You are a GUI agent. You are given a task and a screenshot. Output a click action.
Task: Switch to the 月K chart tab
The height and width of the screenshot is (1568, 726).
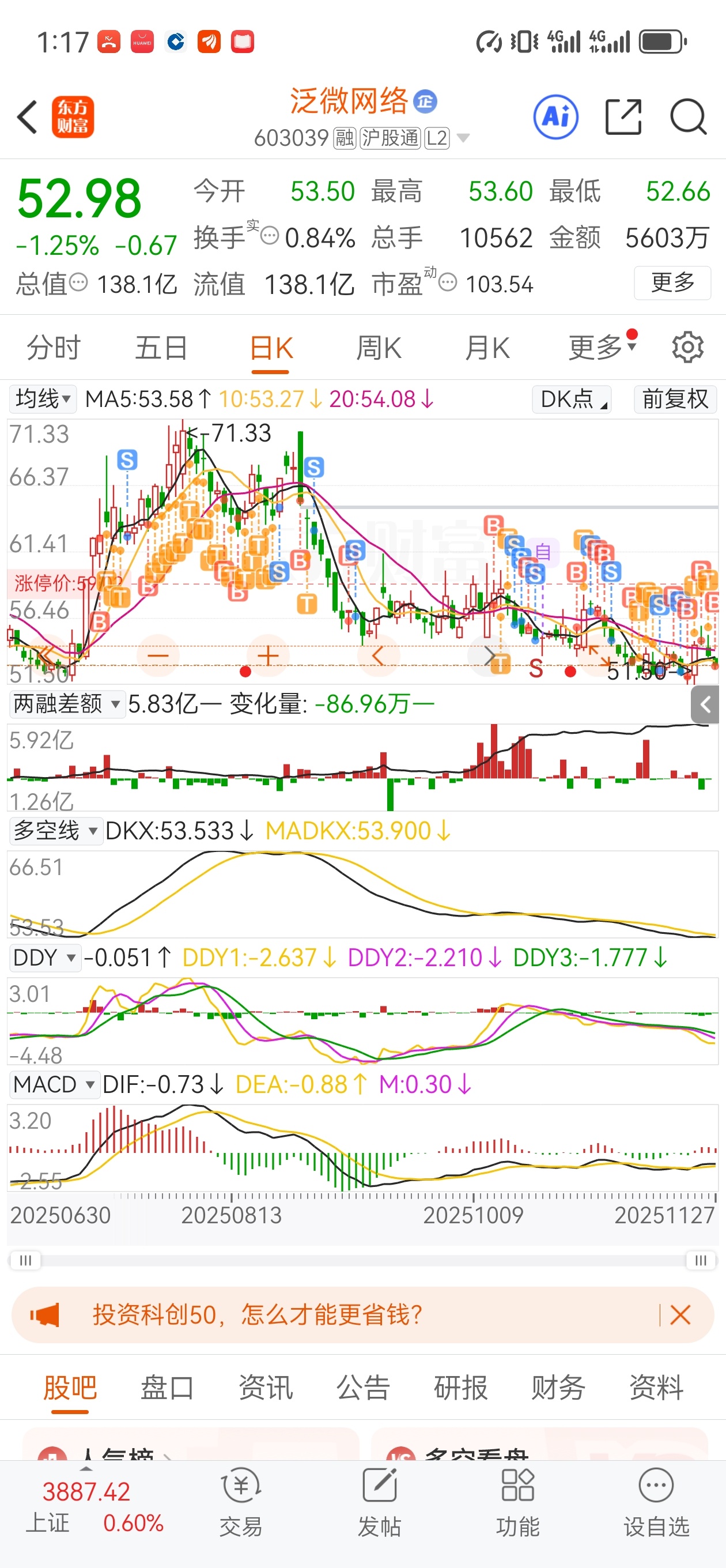pos(487,349)
